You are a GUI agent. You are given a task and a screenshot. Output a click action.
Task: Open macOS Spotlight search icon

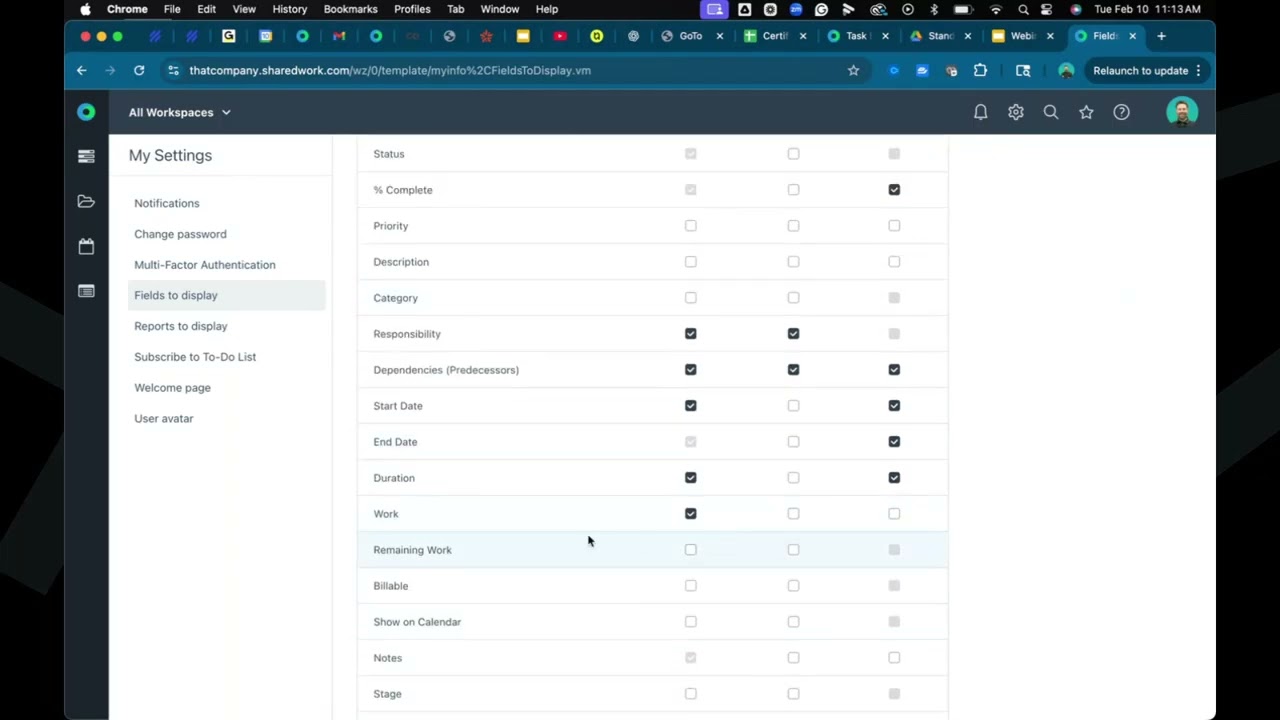coord(1023,9)
